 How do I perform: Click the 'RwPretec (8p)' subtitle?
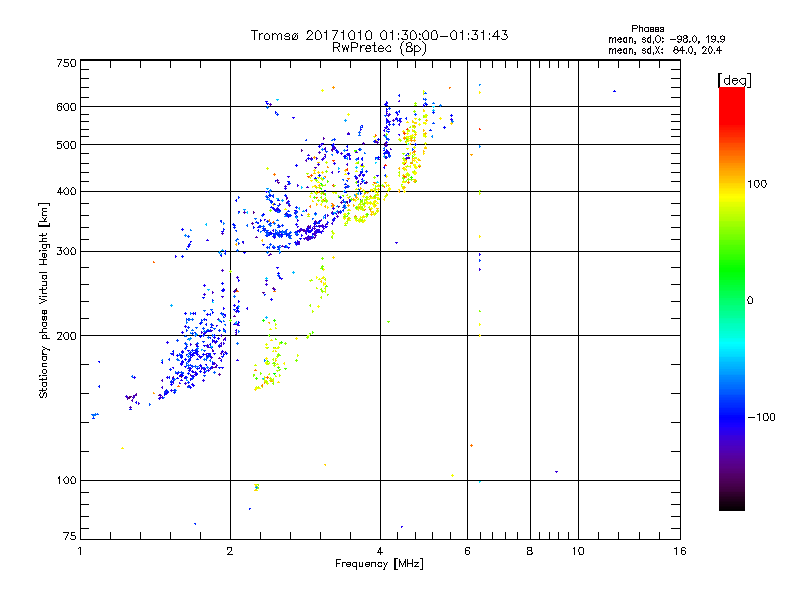click(379, 48)
